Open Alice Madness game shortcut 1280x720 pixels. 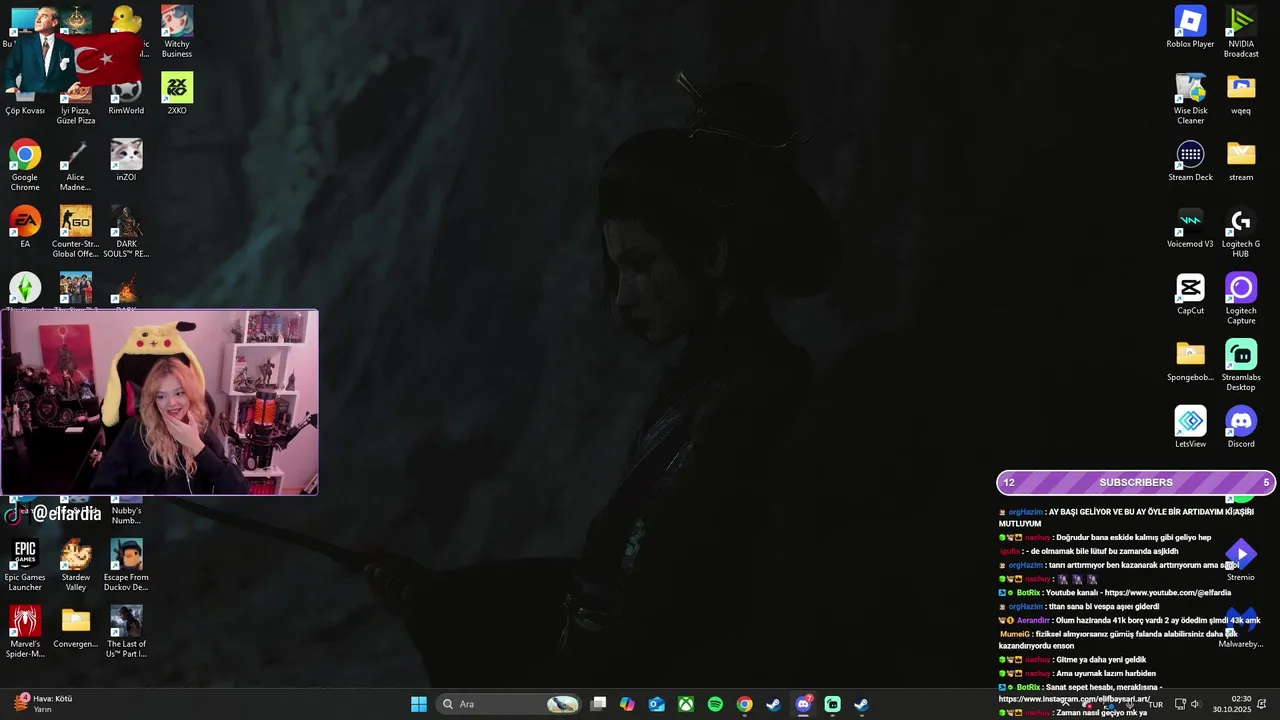(x=75, y=165)
